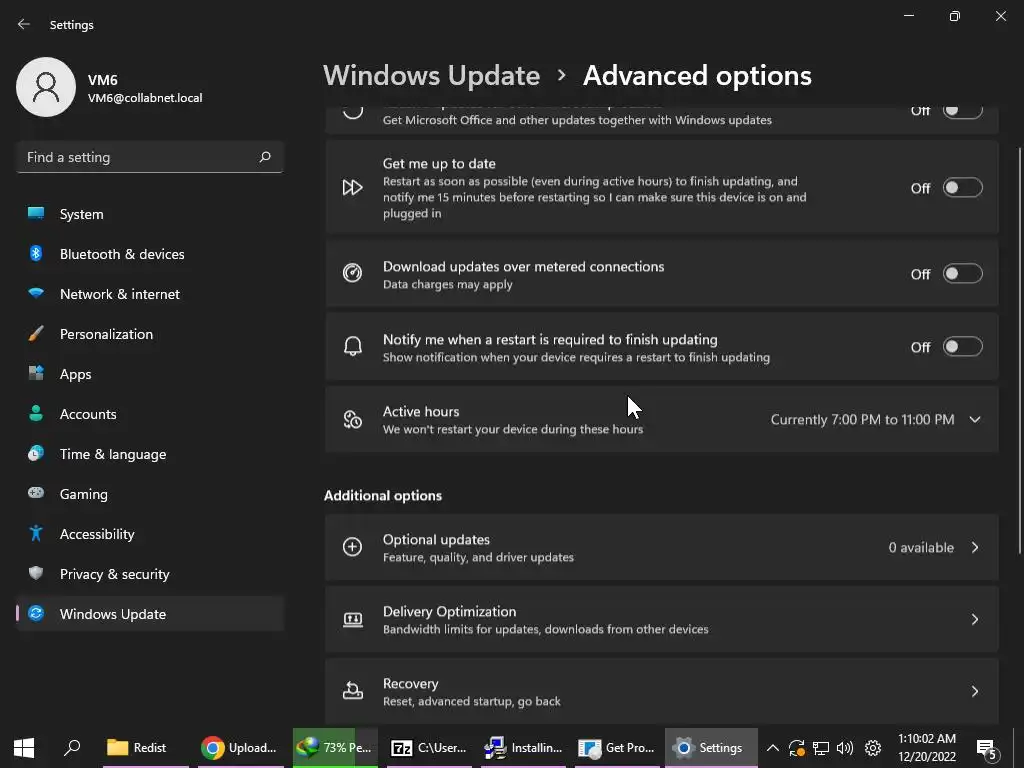The image size is (1024, 768).
Task: Open the taskbar clock and date
Action: coord(927,748)
